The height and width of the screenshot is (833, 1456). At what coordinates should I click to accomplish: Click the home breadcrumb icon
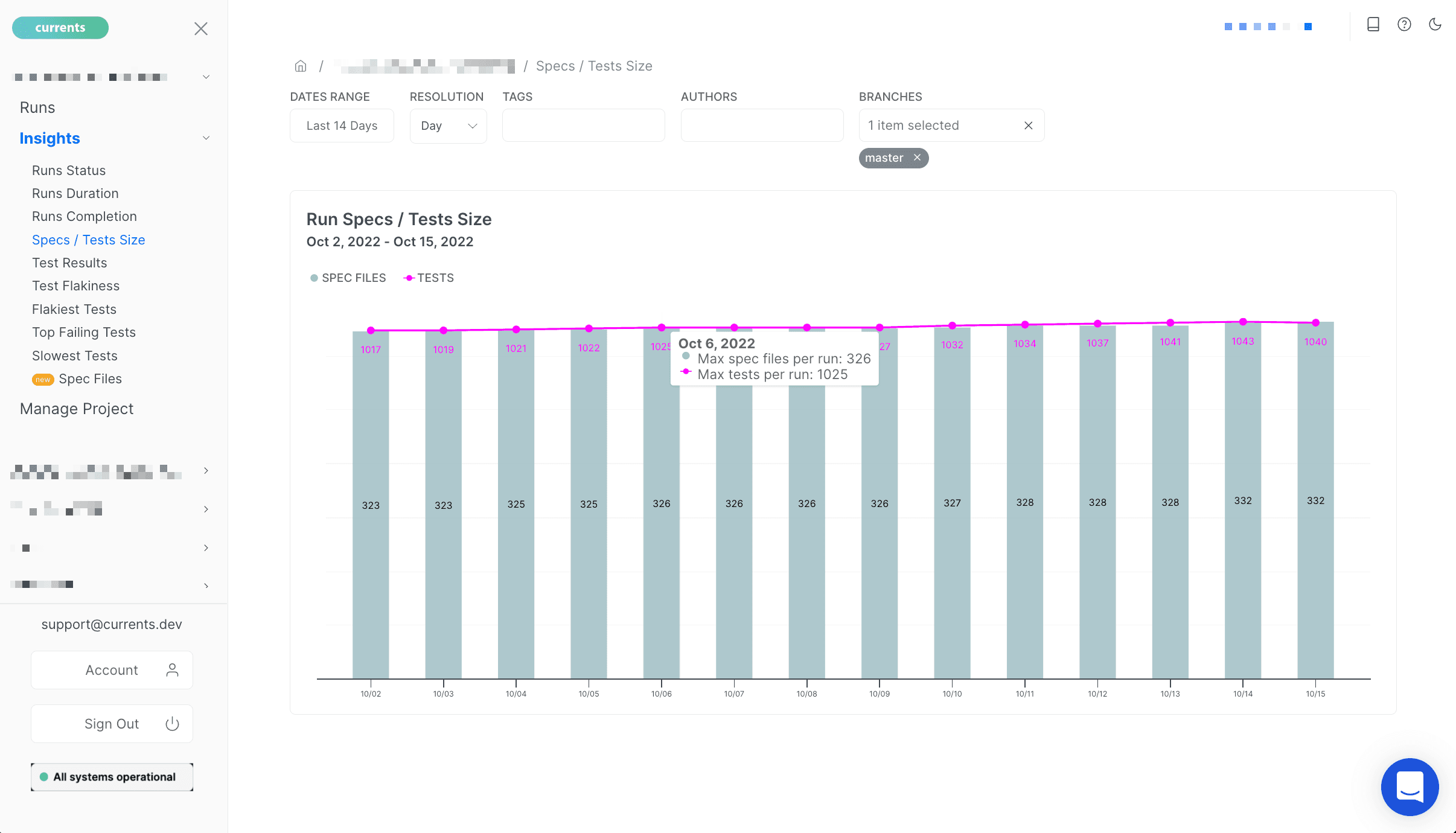click(x=301, y=66)
